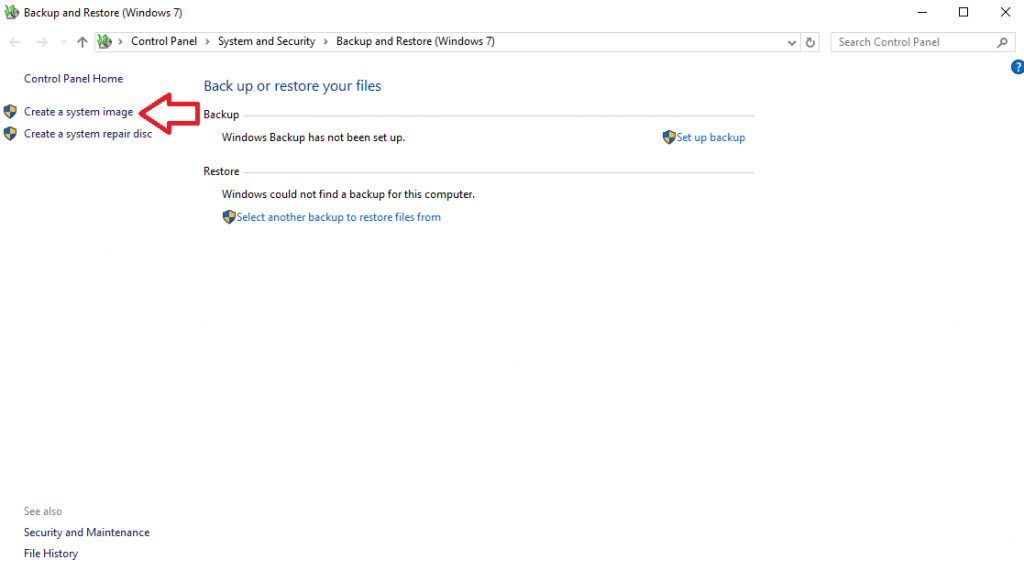Expand chevron after System and Security breadcrumb

(x=325, y=42)
